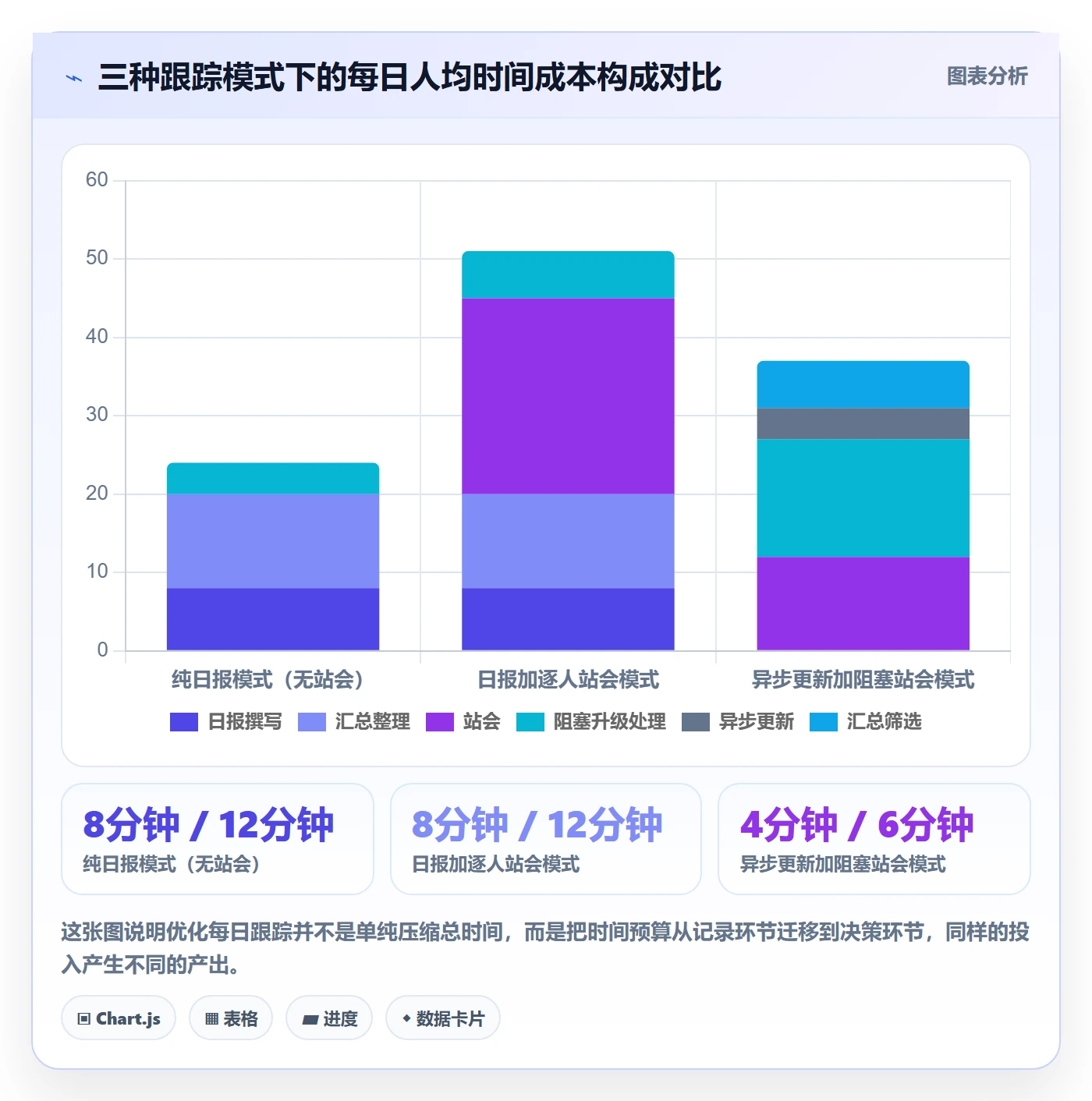Viewport: 1092px width, 1101px height.
Task: Click the 4分钟 / 6分钟 stat value
Action: pyautogui.click(x=856, y=825)
